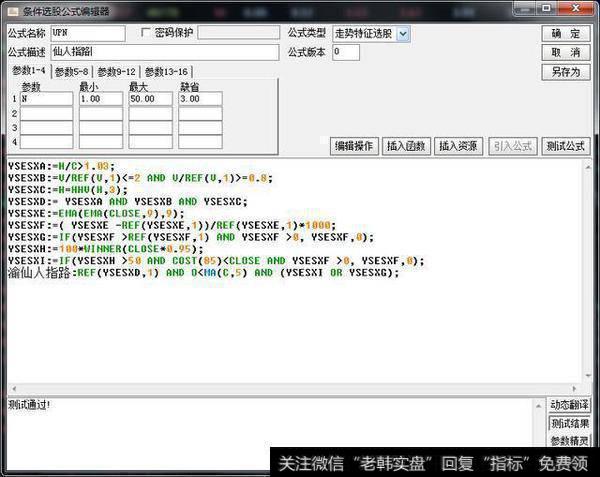Click the 测试公式 button
This screenshot has width=600, height=477.
(566, 146)
